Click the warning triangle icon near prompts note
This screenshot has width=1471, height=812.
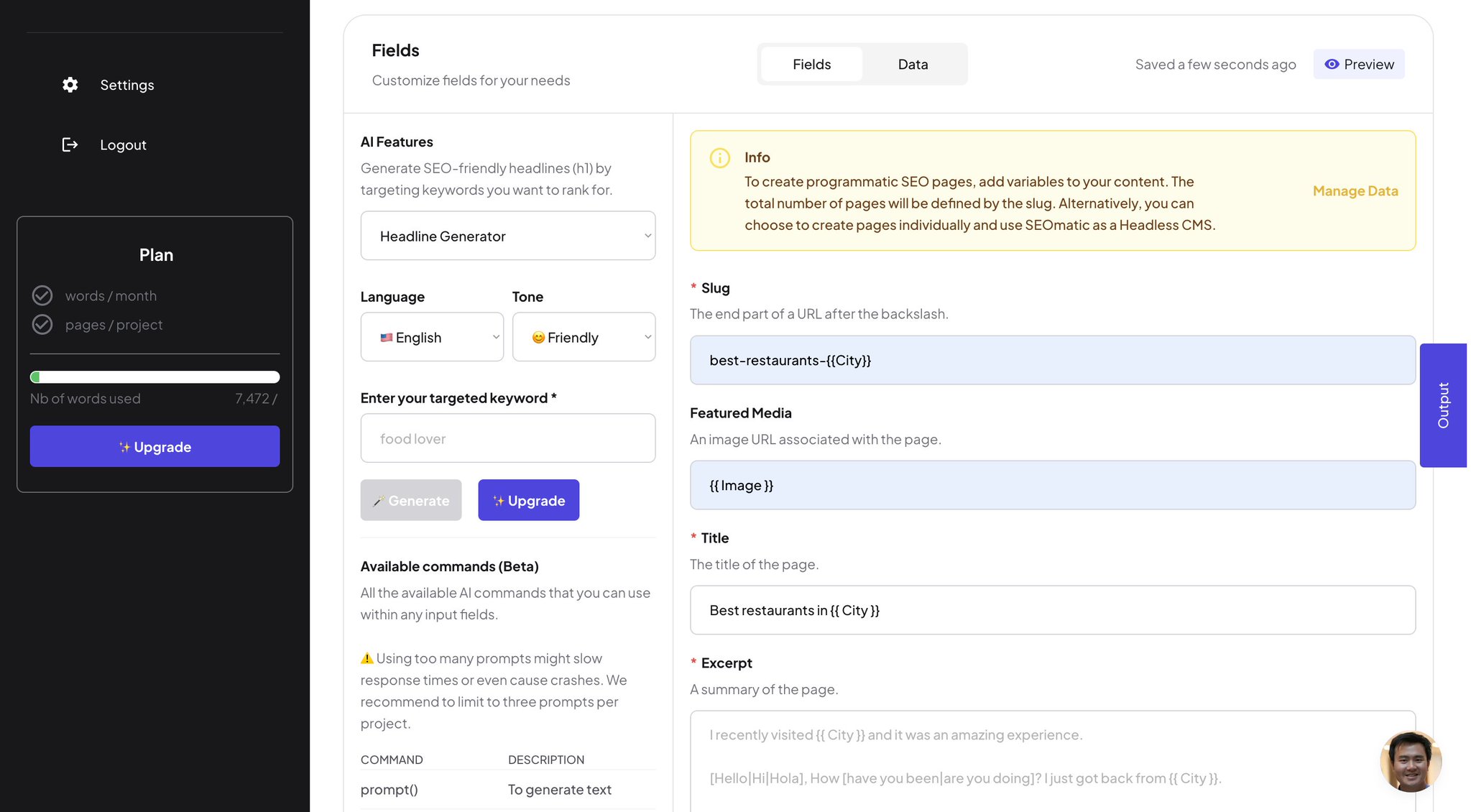tap(366, 658)
